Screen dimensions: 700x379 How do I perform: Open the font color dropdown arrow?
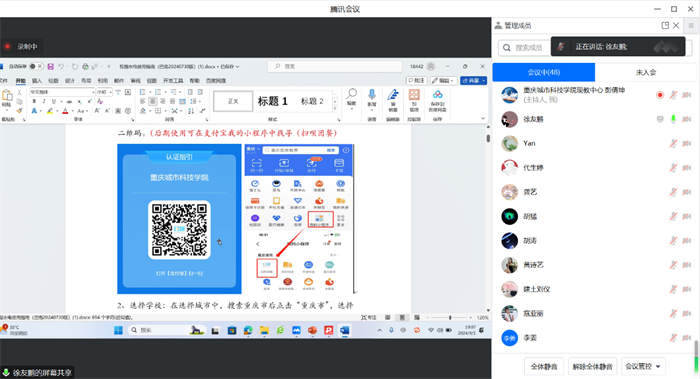click(x=72, y=111)
